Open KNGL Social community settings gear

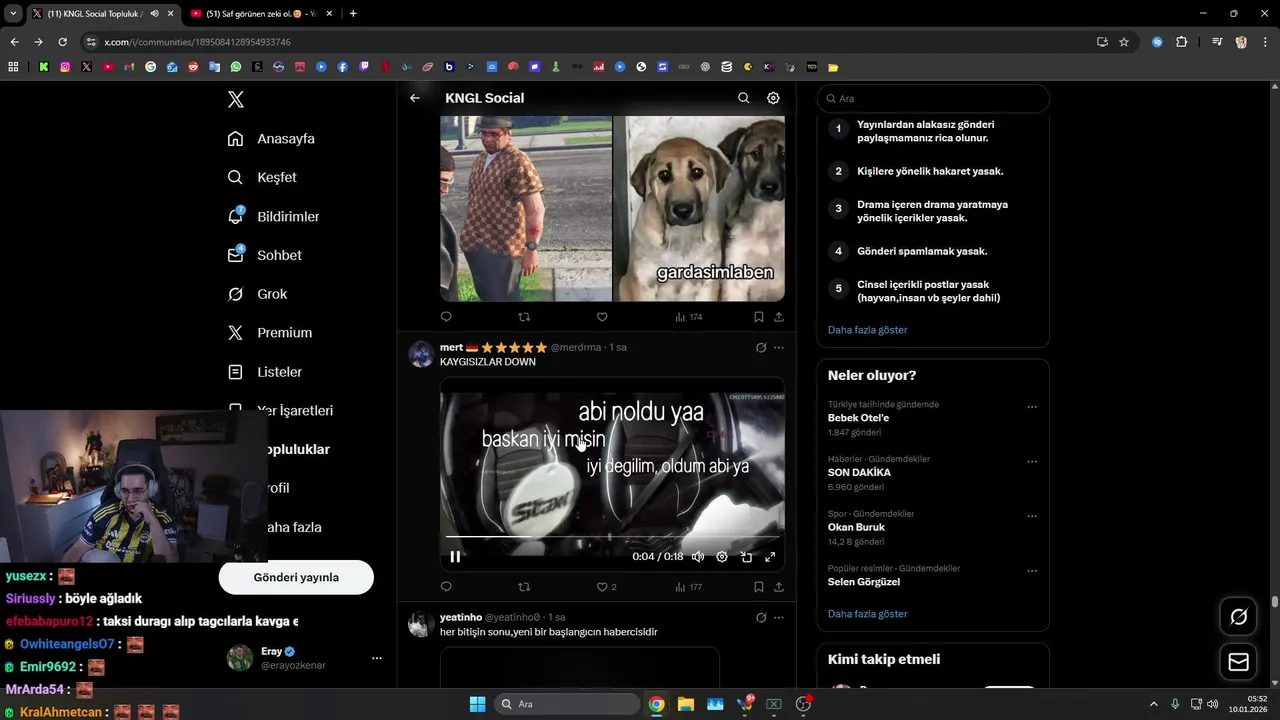773,98
